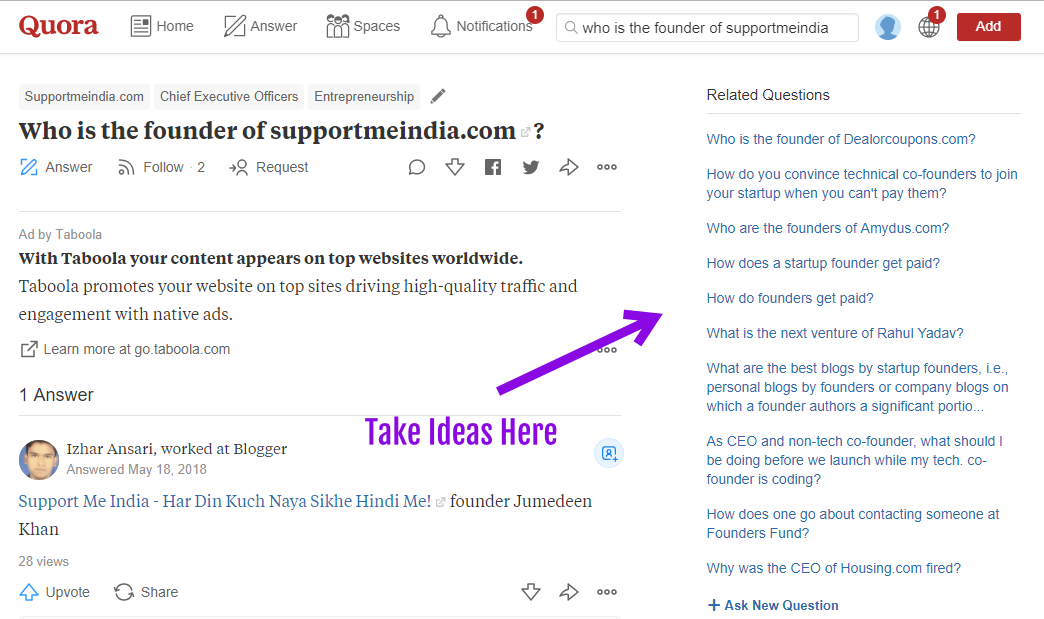
Task: Open the Entrepreneurship topic tag
Action: pyautogui.click(x=364, y=97)
